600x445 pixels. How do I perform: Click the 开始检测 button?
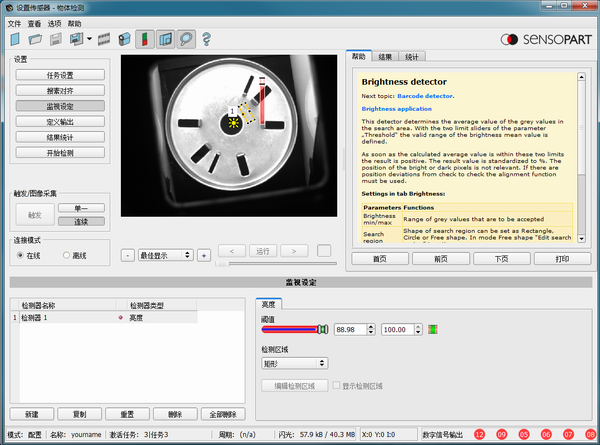[x=59, y=153]
